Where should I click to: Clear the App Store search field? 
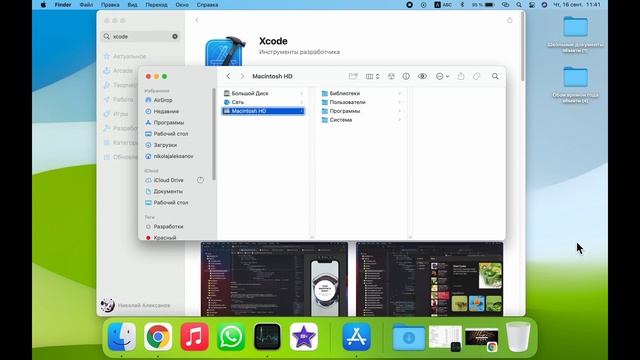[x=175, y=36]
